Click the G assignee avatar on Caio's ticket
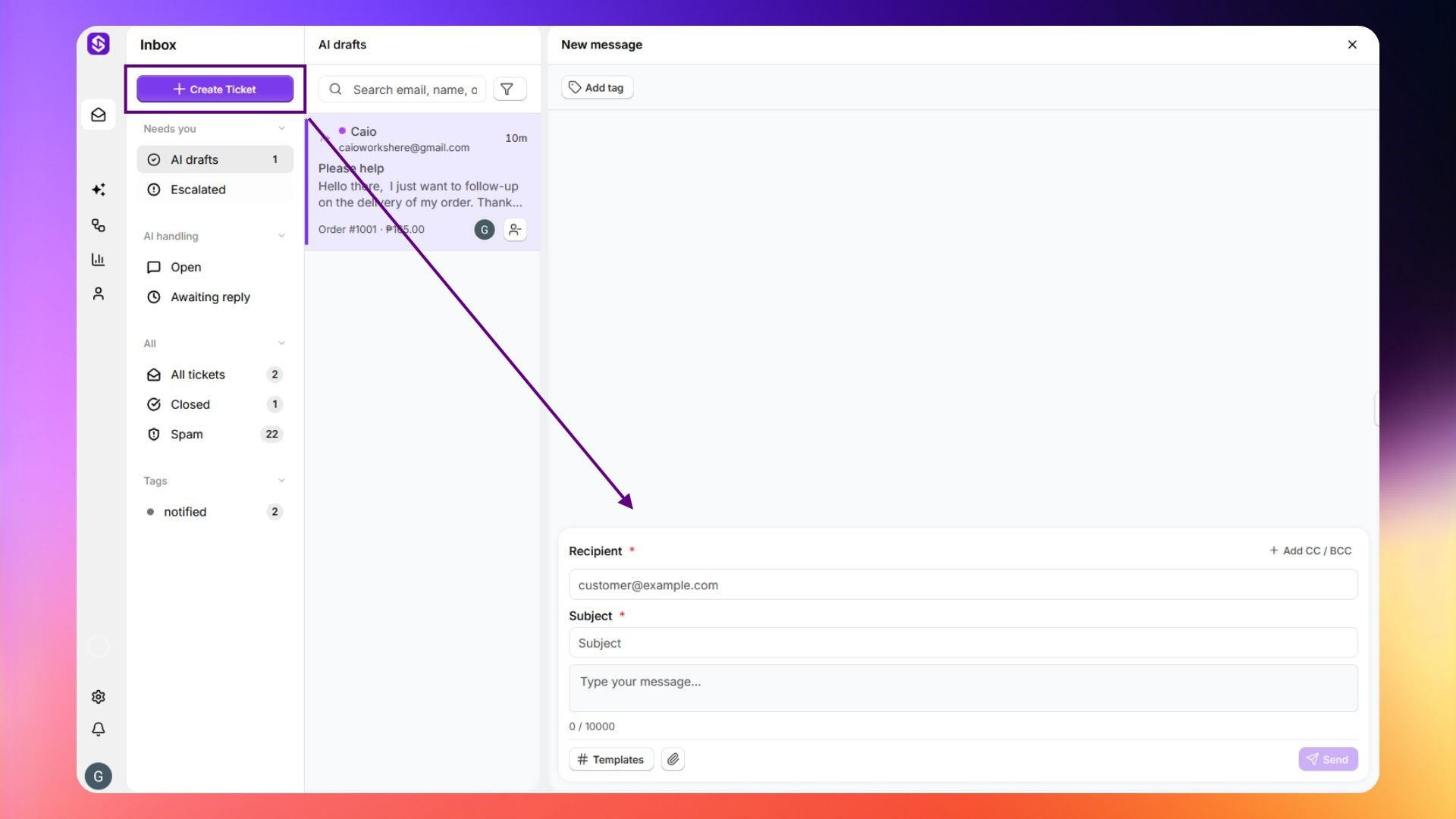The height and width of the screenshot is (819, 1456). click(x=485, y=230)
